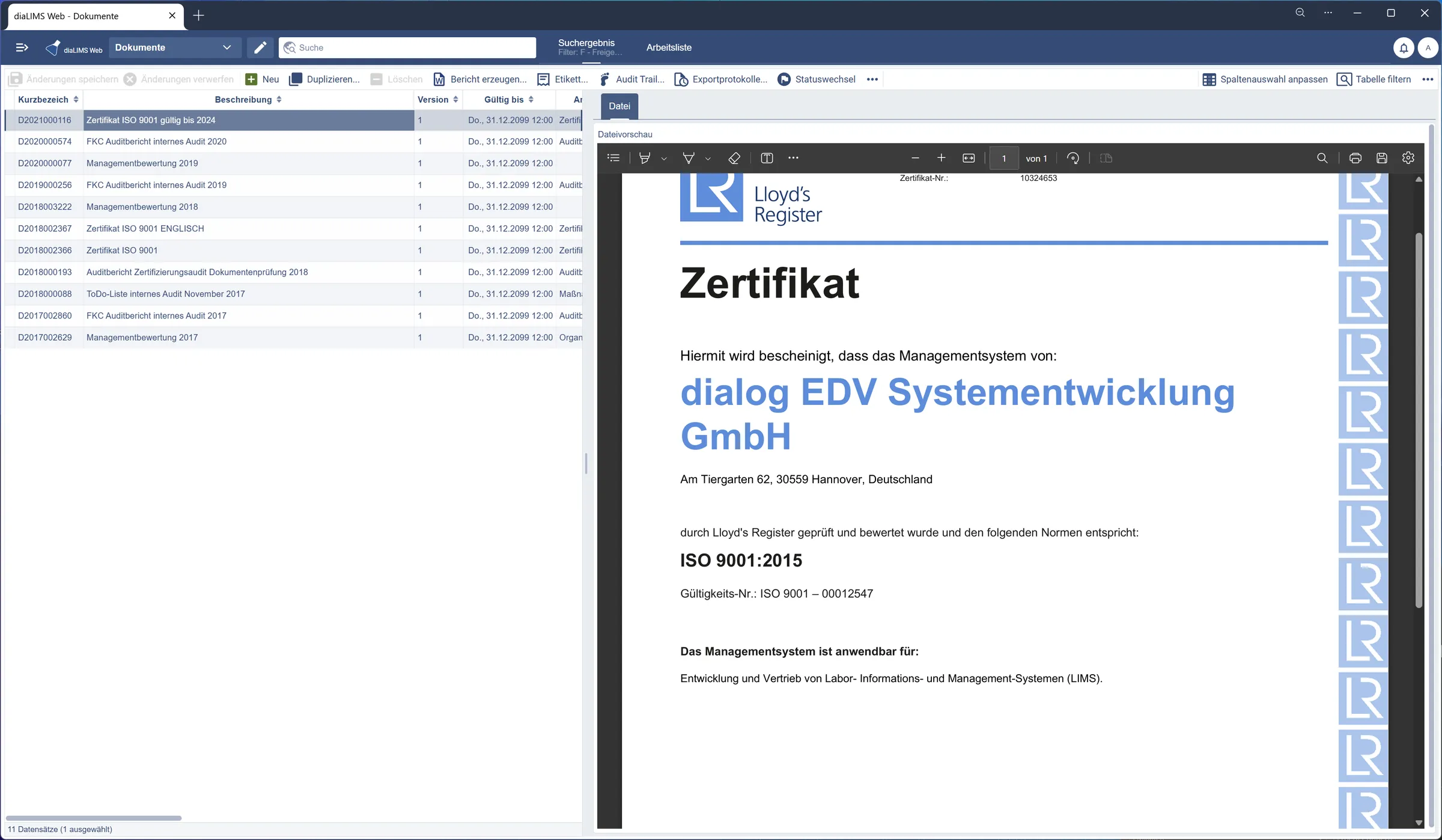
Task: Click the table horizontal scrollbar
Action: tap(94, 818)
